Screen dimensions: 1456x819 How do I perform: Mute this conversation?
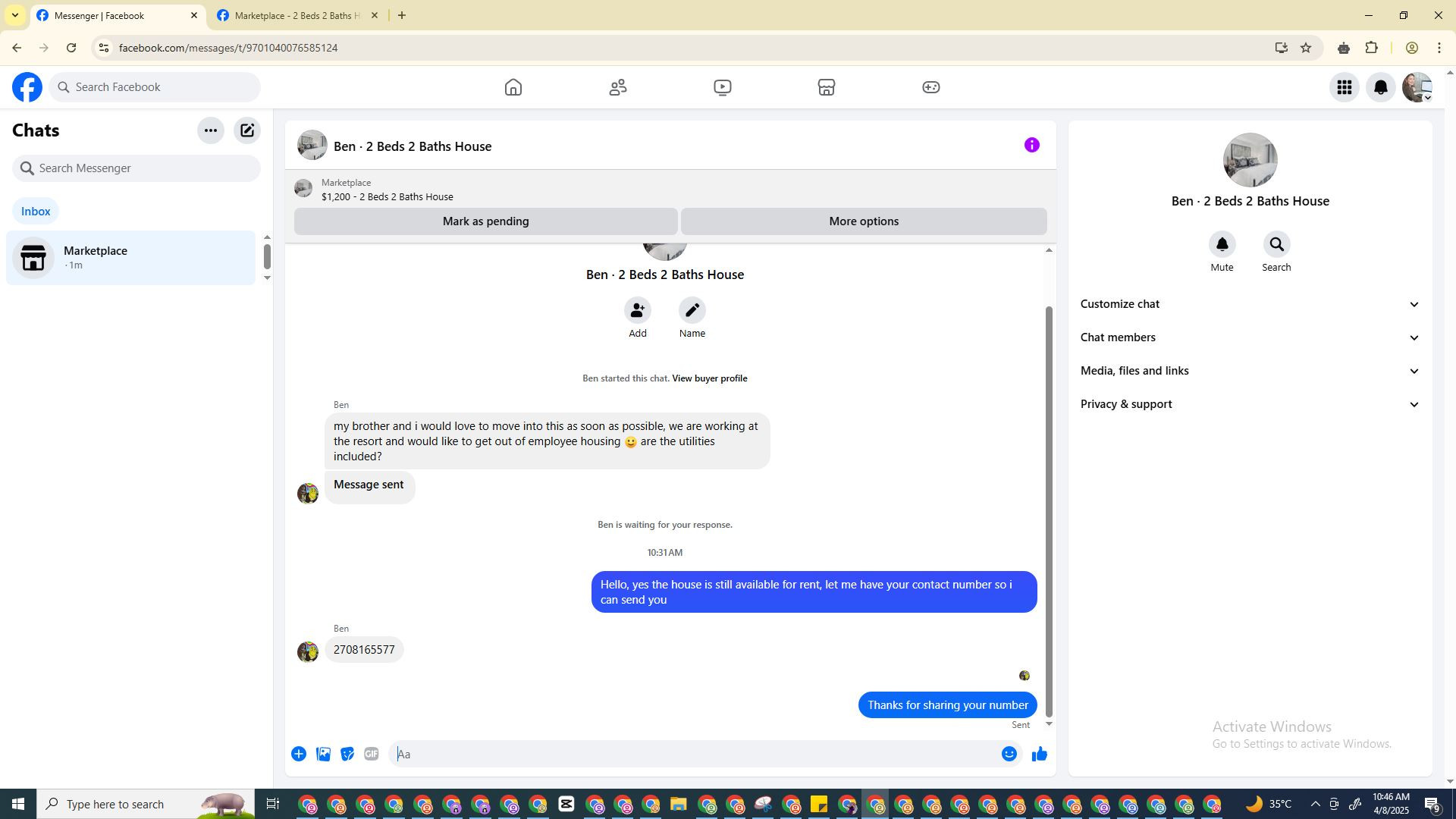pos(1222,245)
